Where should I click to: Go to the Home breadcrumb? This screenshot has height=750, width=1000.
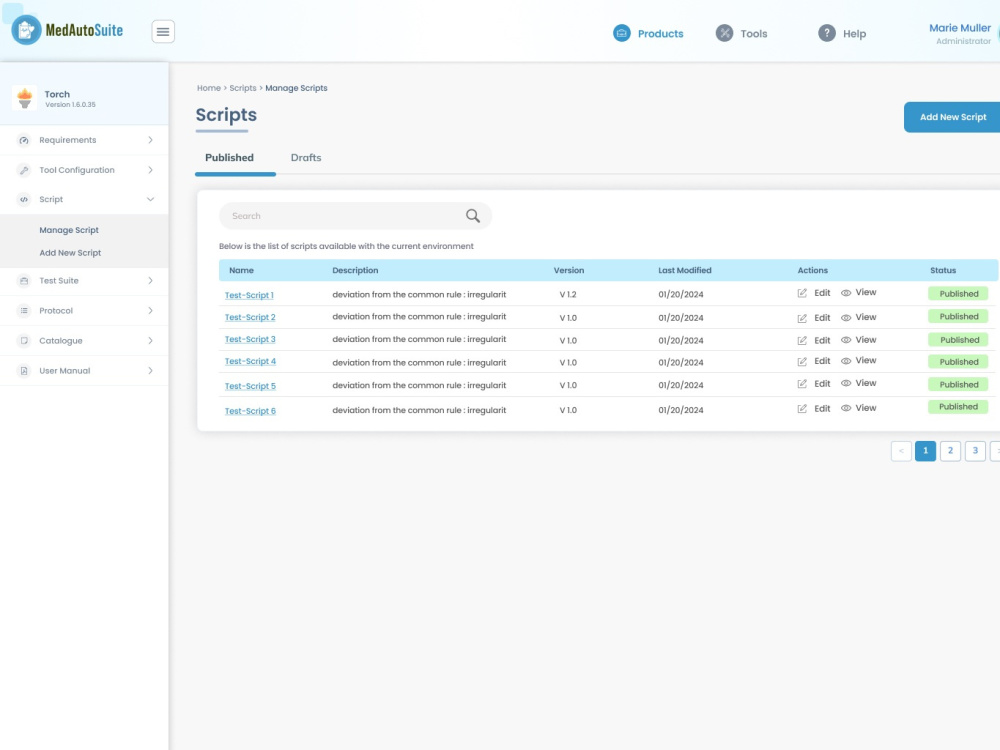point(209,88)
